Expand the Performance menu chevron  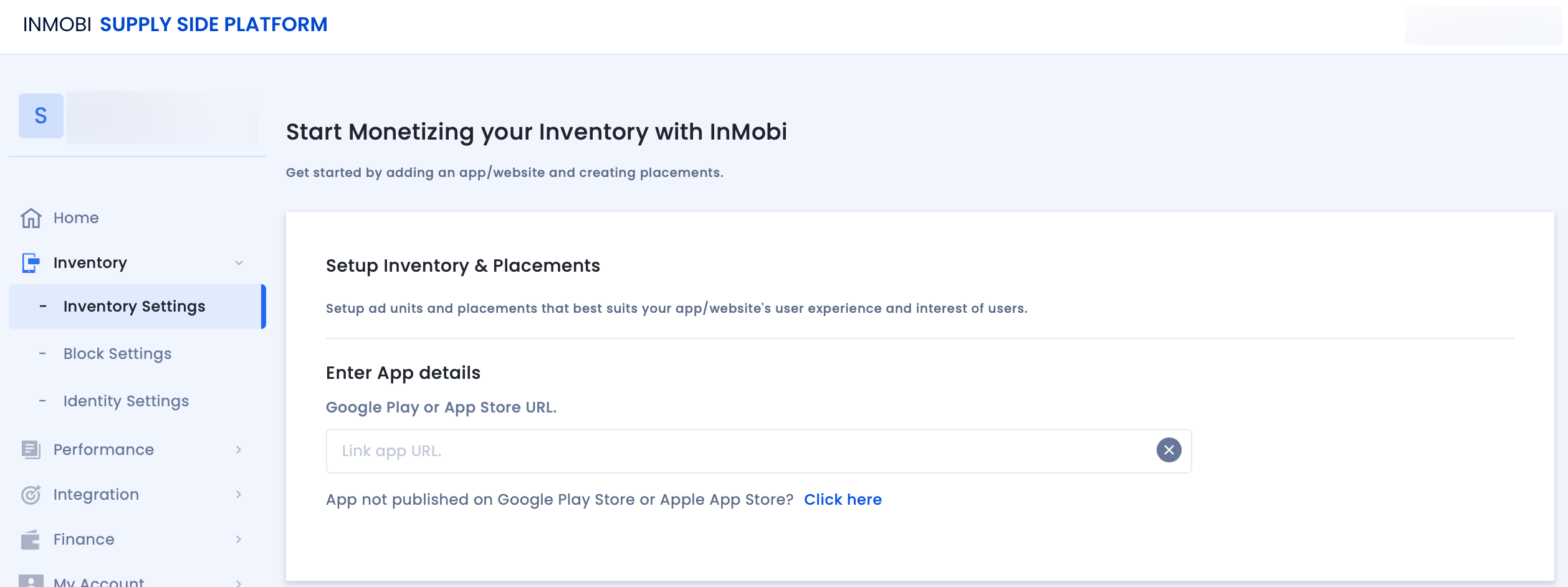(x=239, y=449)
